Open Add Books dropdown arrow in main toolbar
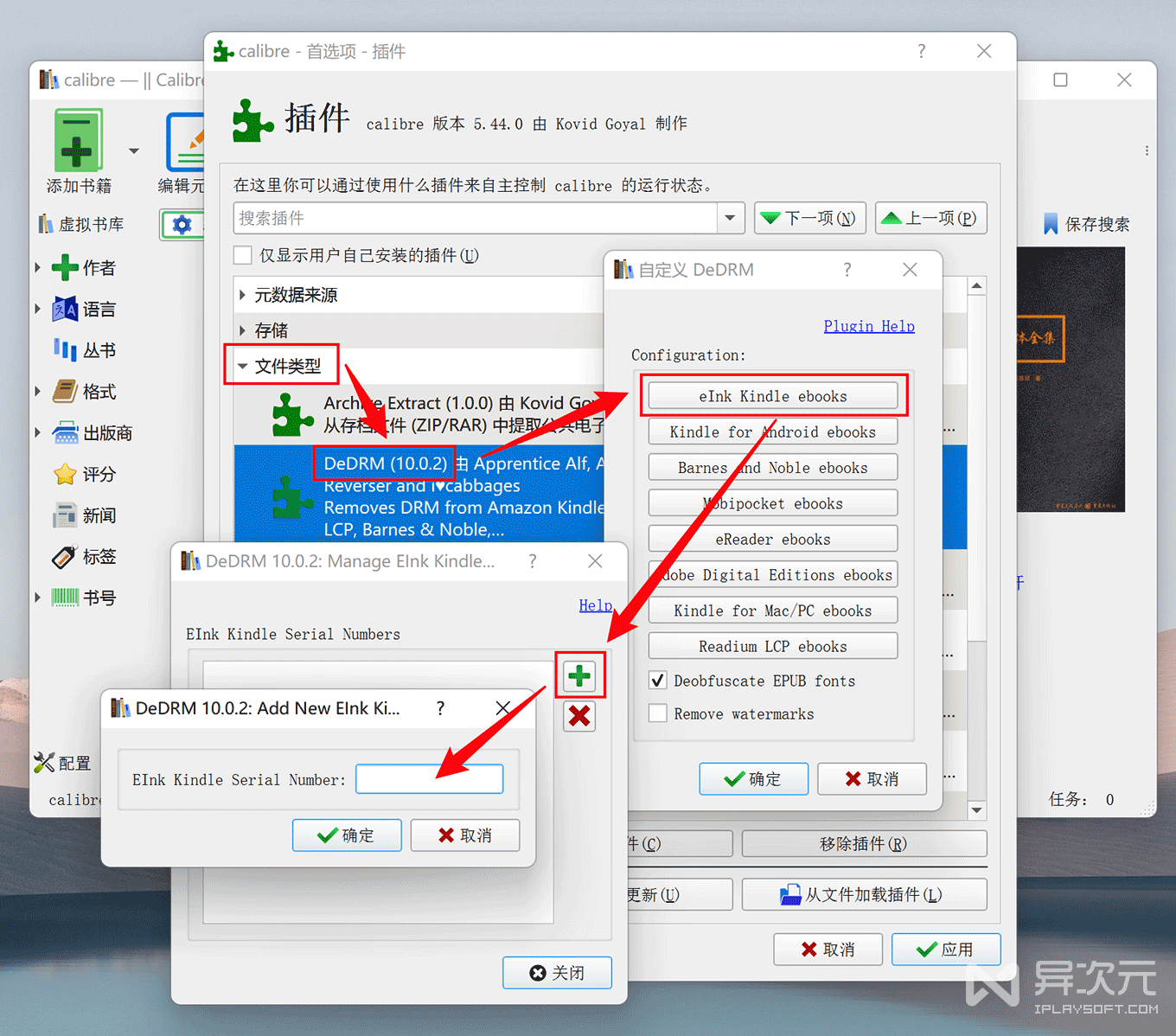The width and height of the screenshot is (1176, 1036). point(134,150)
